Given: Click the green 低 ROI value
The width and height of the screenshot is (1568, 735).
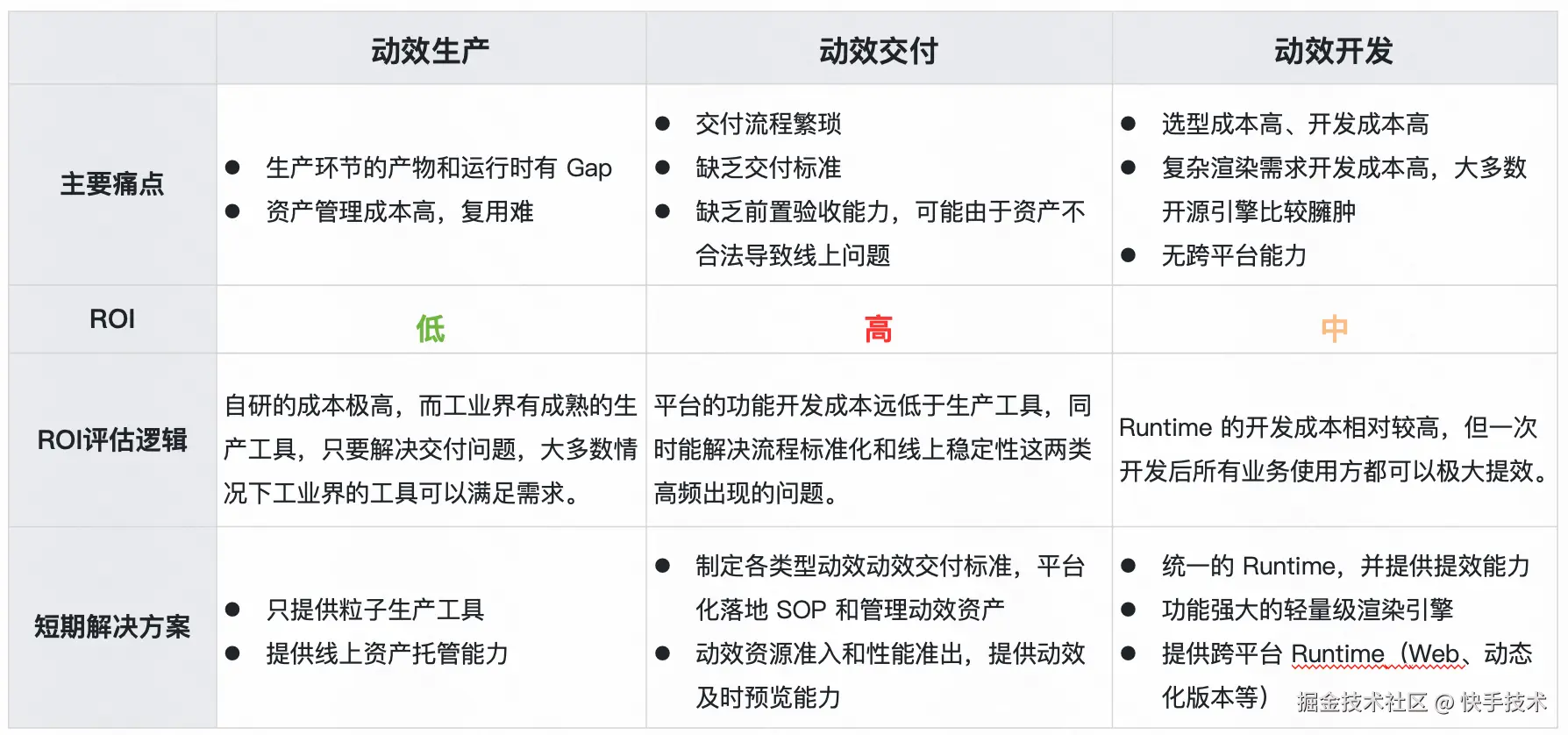Looking at the screenshot, I should 430,328.
